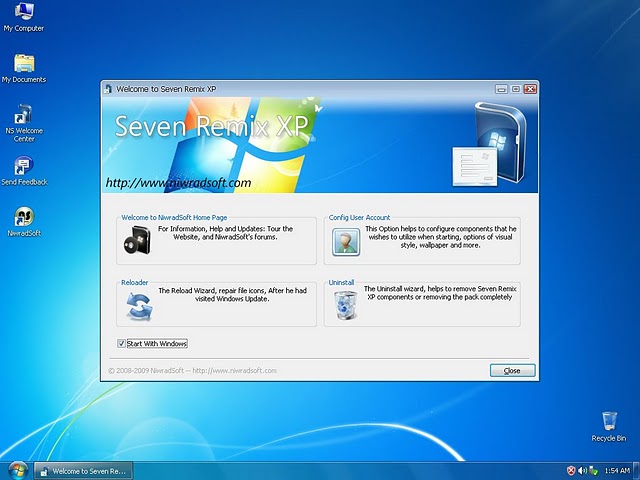Click the network connection tray icon
Image resolution: width=640 pixels, height=480 pixels.
[593, 471]
